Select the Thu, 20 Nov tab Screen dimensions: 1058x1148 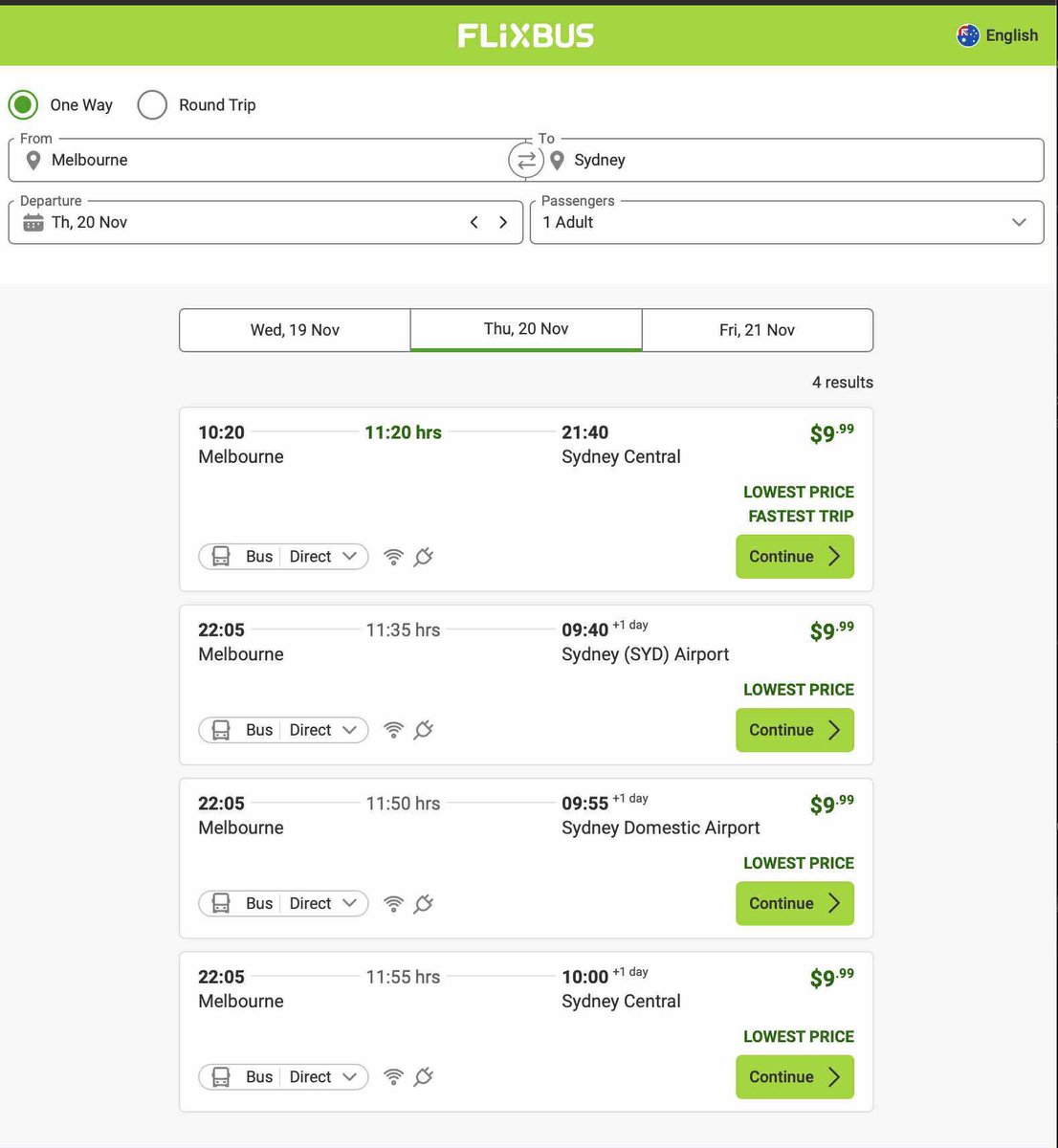pyautogui.click(x=526, y=330)
